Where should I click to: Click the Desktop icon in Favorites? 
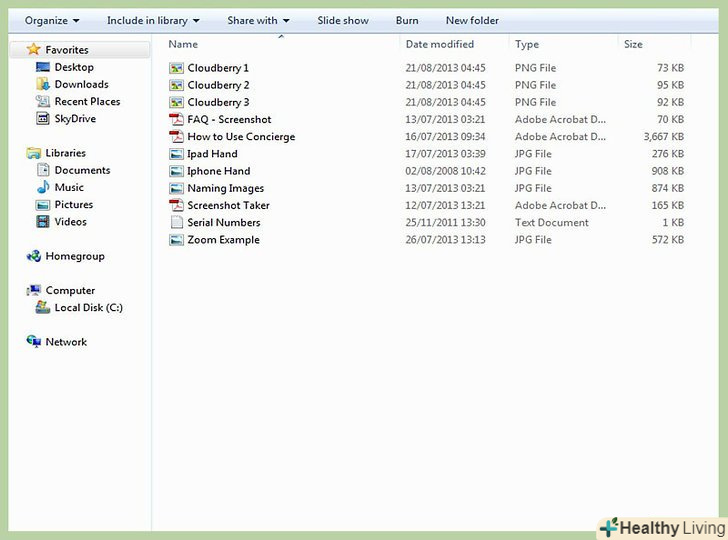43,67
